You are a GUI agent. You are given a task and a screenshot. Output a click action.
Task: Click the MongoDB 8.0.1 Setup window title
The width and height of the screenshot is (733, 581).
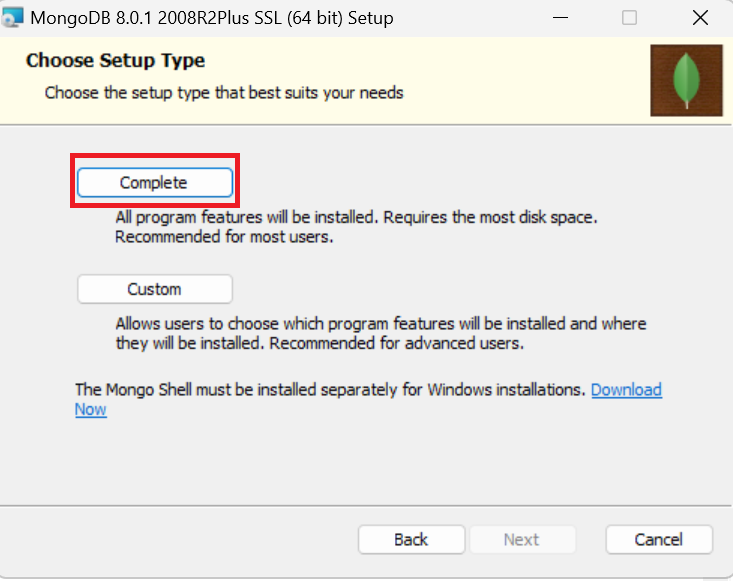click(212, 18)
